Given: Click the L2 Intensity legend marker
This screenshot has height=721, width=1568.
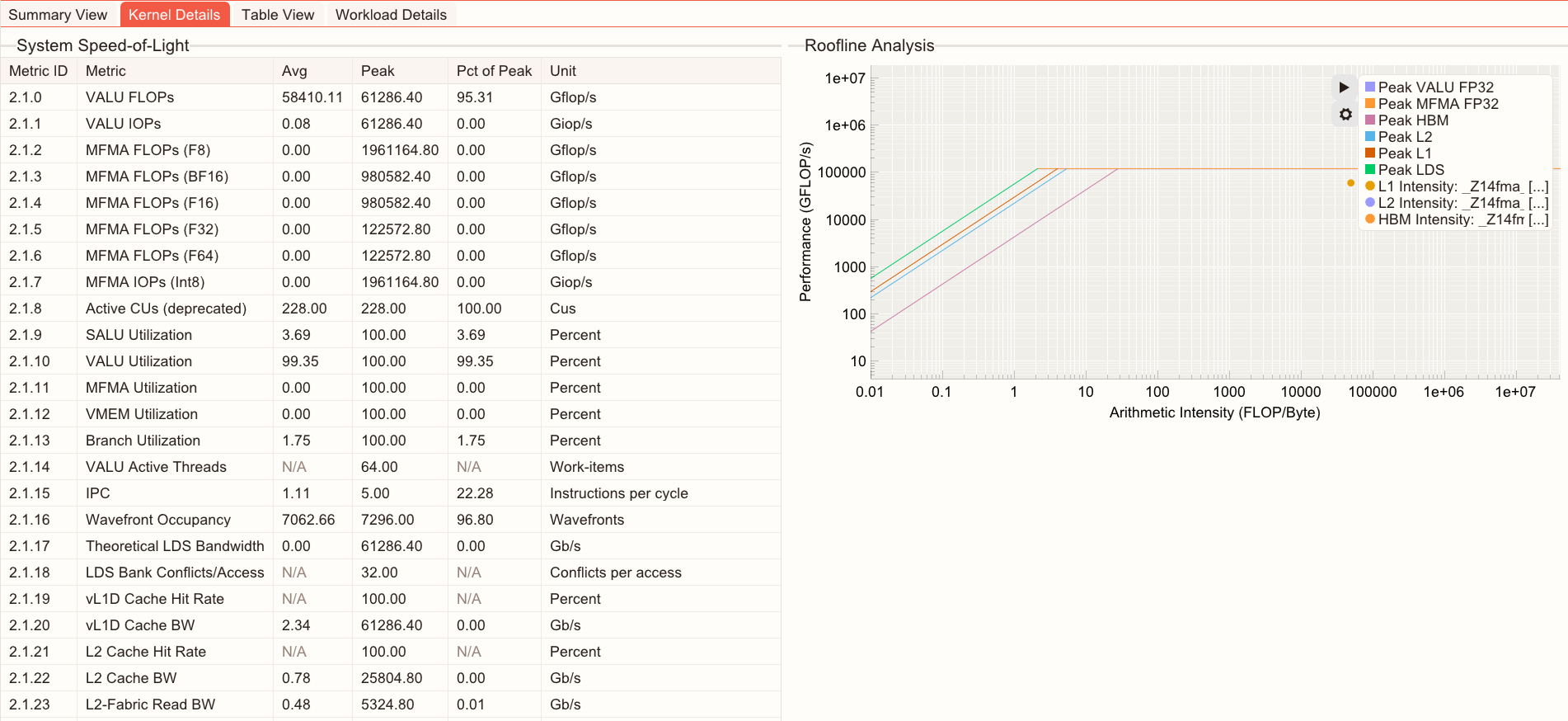Looking at the screenshot, I should tap(1369, 203).
